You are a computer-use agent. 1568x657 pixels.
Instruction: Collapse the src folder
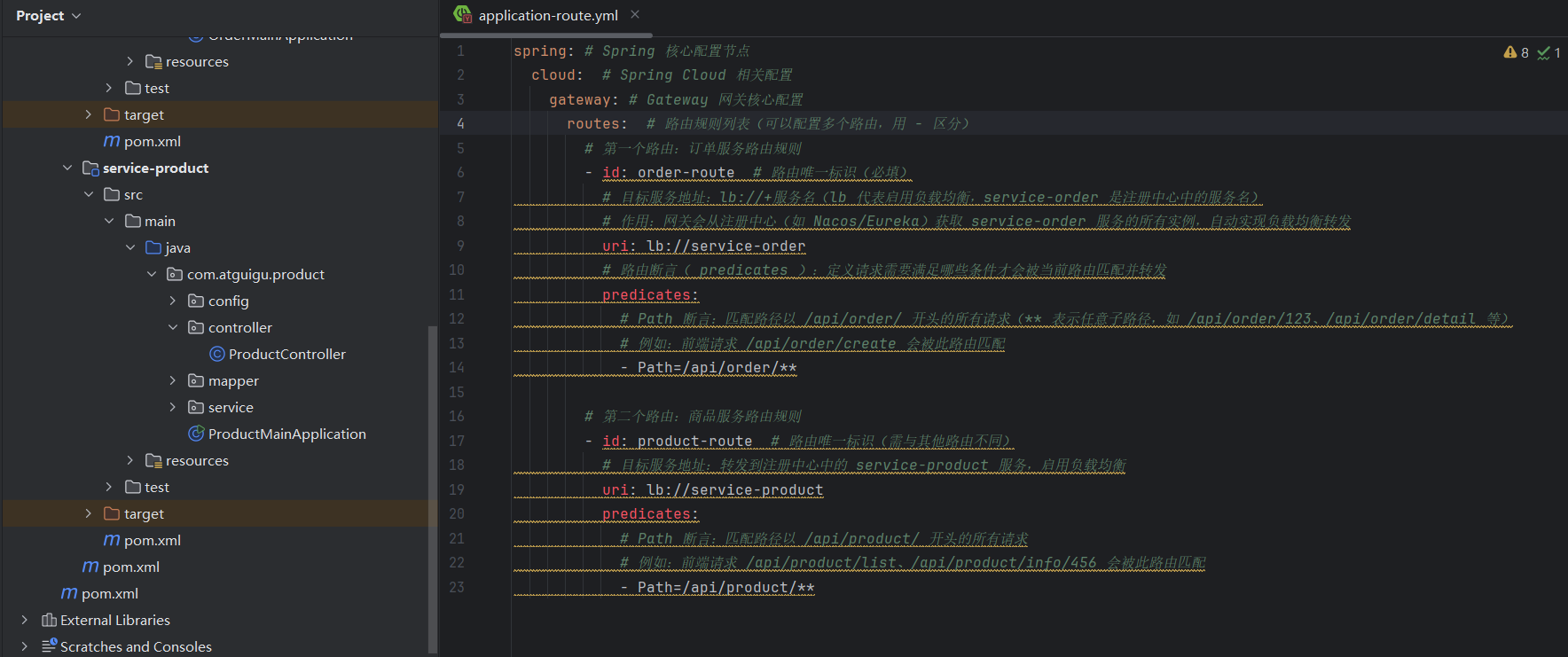(89, 194)
